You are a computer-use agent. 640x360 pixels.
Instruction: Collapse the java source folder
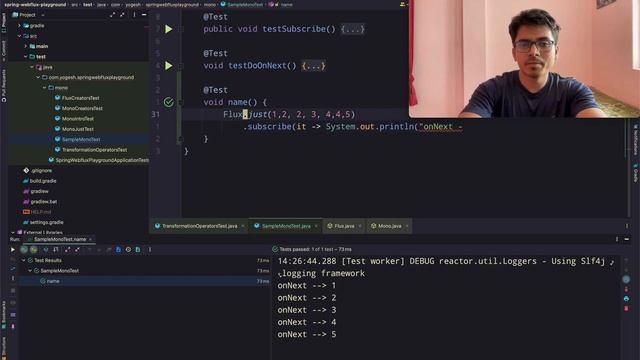point(32,67)
